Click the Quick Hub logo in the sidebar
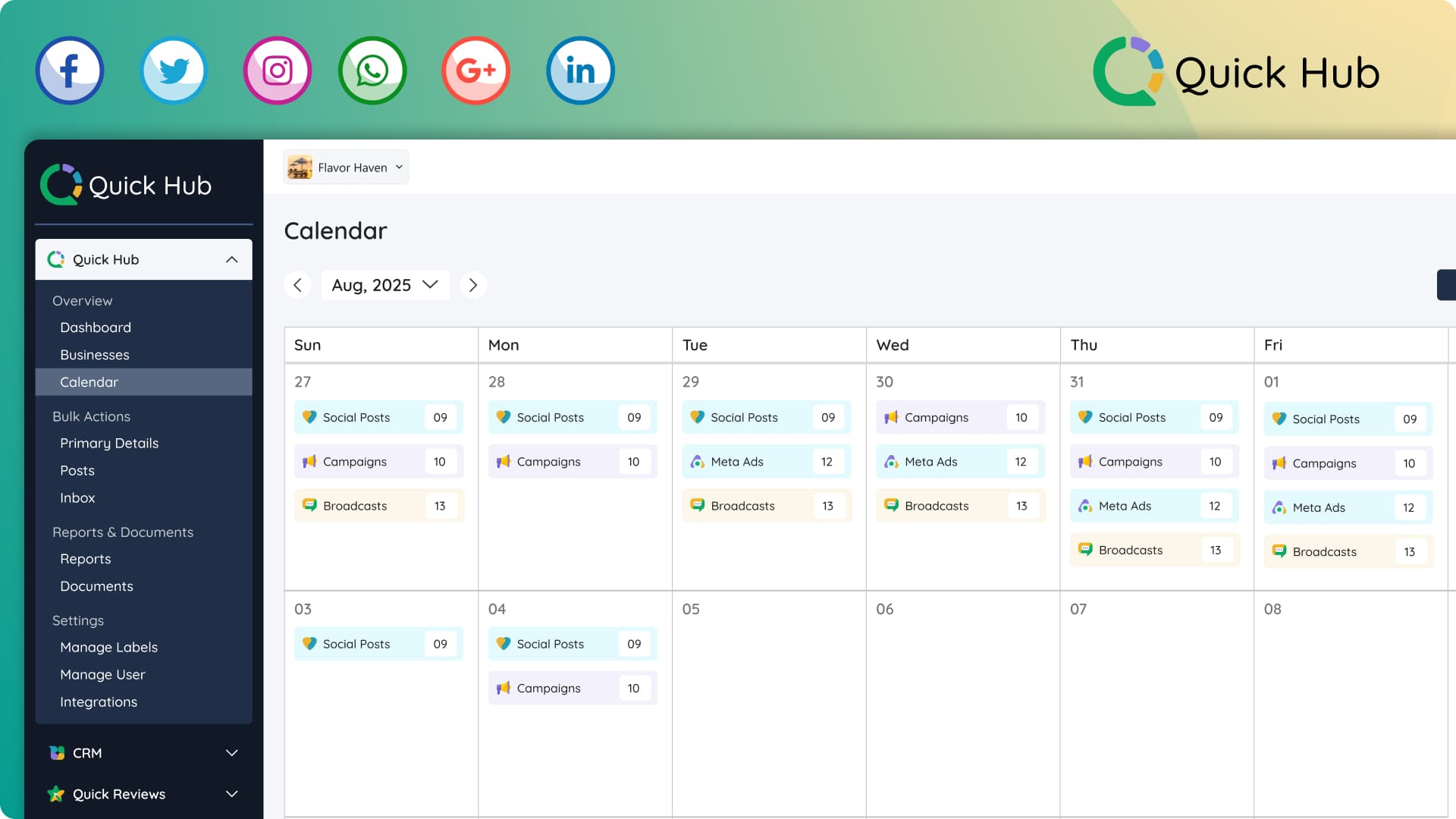The height and width of the screenshot is (819, 1456). (126, 184)
